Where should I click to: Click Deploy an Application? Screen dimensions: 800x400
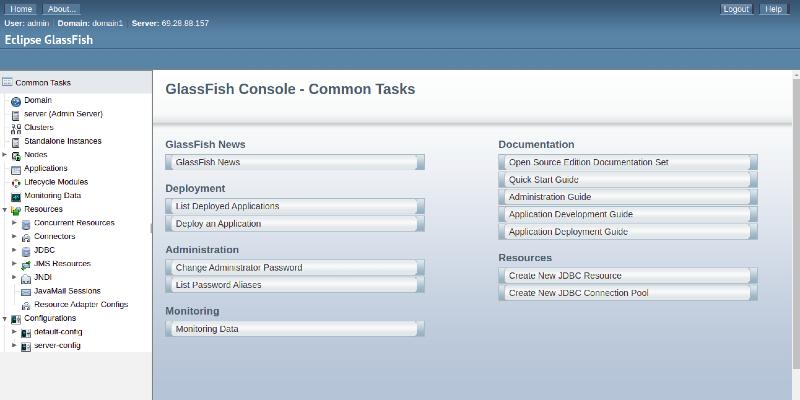(295, 223)
